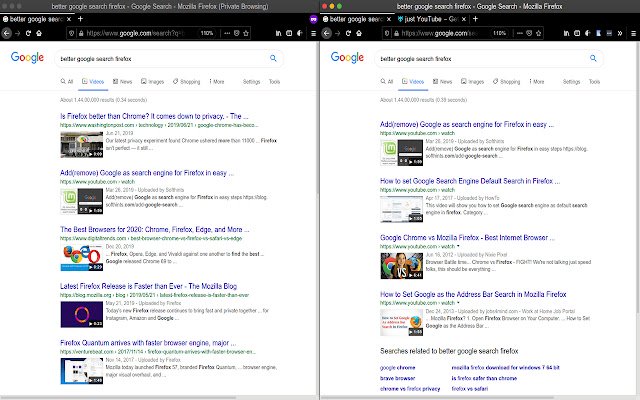Switch to All results in private window

[67, 82]
